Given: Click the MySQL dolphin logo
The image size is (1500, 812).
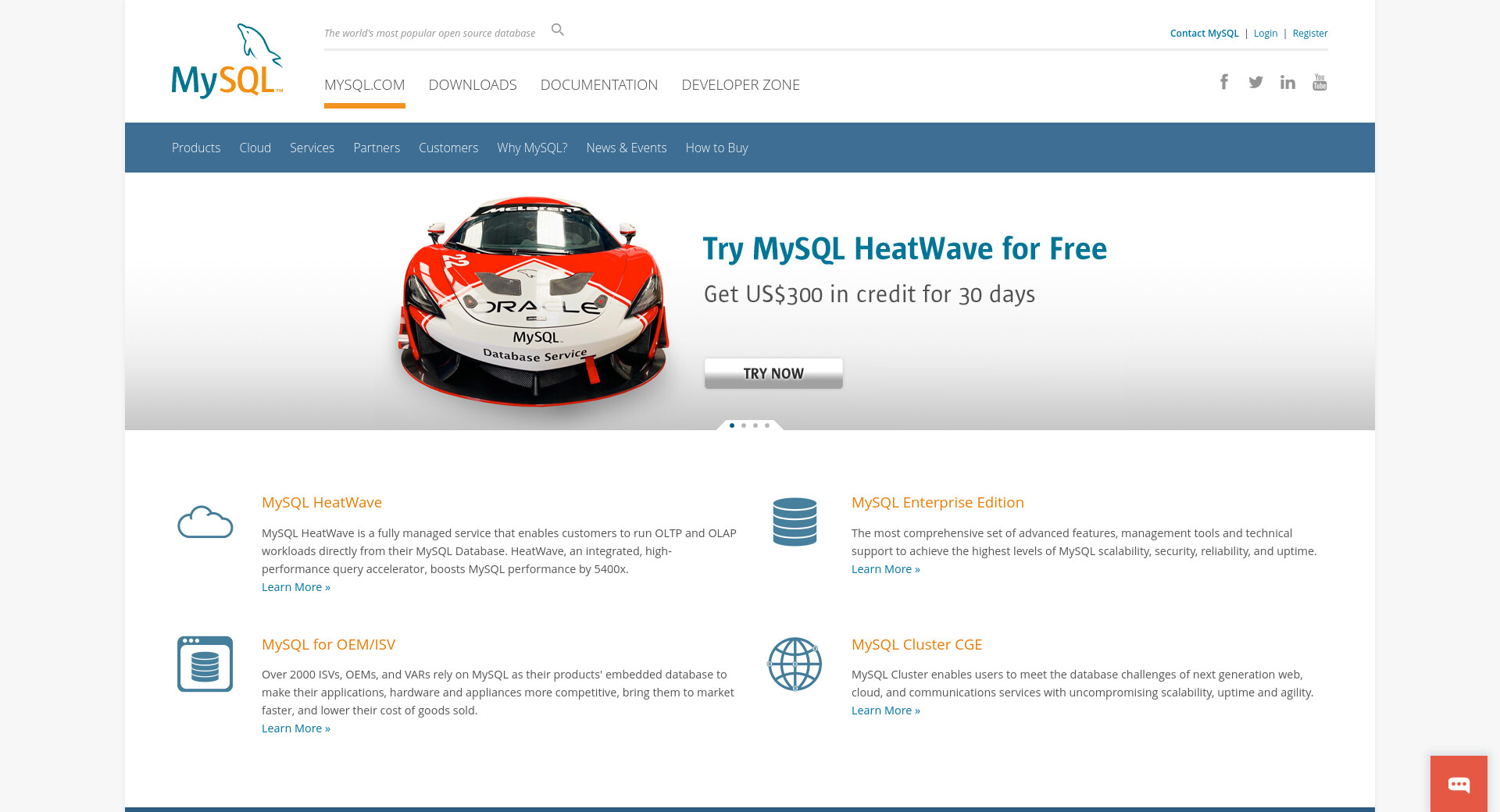Looking at the screenshot, I should [227, 61].
